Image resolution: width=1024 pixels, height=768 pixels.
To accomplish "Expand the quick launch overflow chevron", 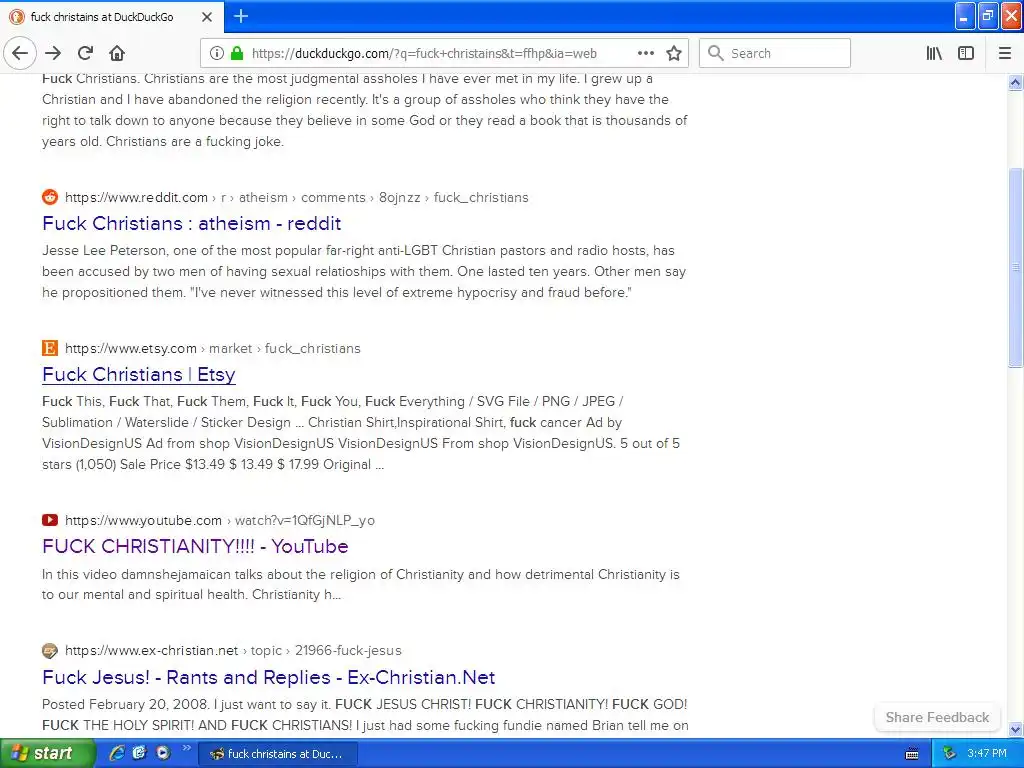I will pyautogui.click(x=186, y=748).
